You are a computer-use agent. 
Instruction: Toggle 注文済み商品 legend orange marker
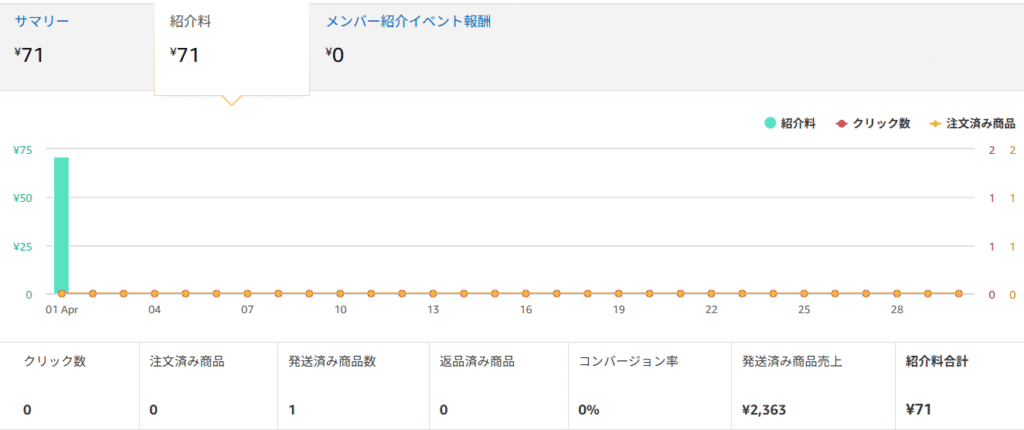[935, 124]
